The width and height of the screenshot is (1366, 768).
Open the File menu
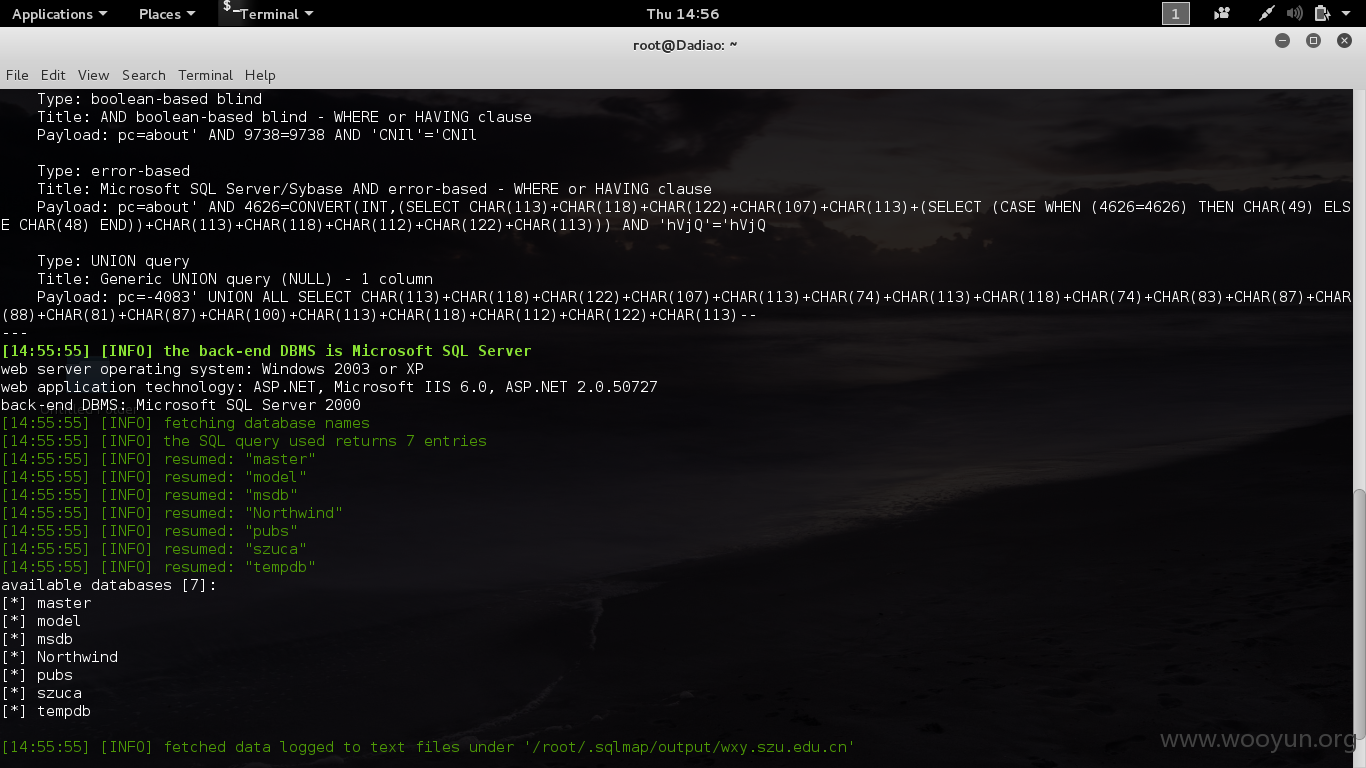[17, 75]
